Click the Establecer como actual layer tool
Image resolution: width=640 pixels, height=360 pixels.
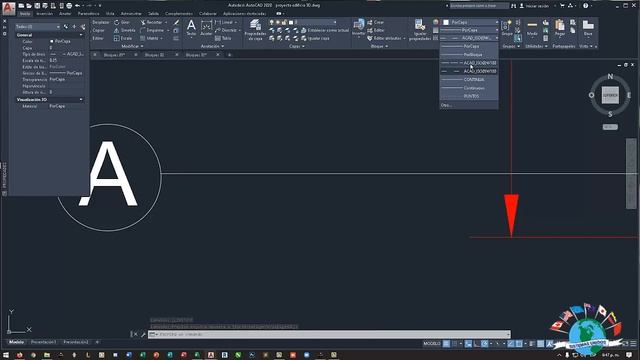pos(325,30)
